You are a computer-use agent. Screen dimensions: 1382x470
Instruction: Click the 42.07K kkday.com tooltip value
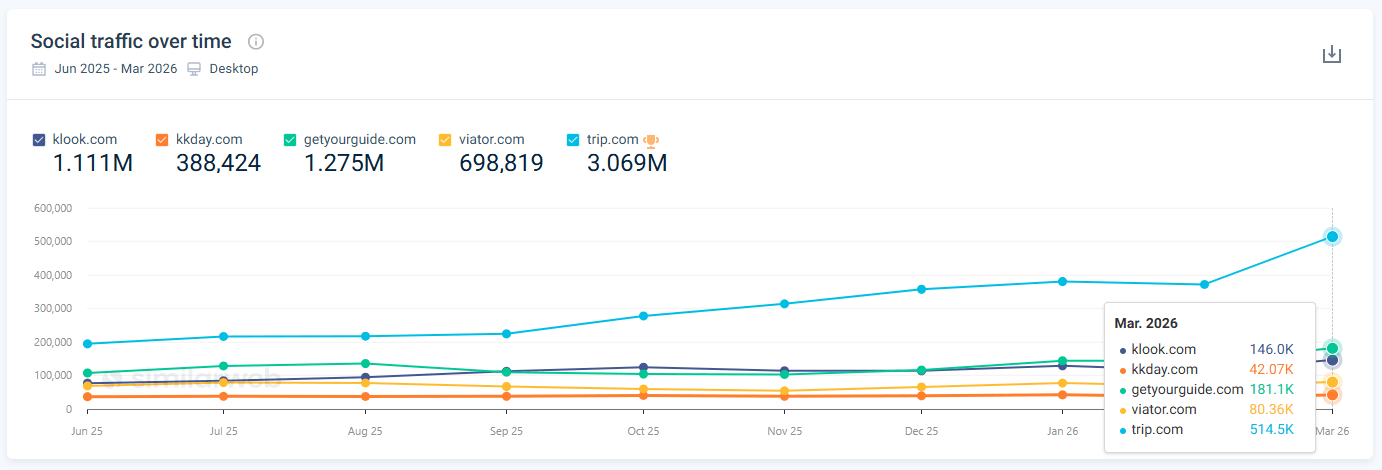coord(1271,370)
